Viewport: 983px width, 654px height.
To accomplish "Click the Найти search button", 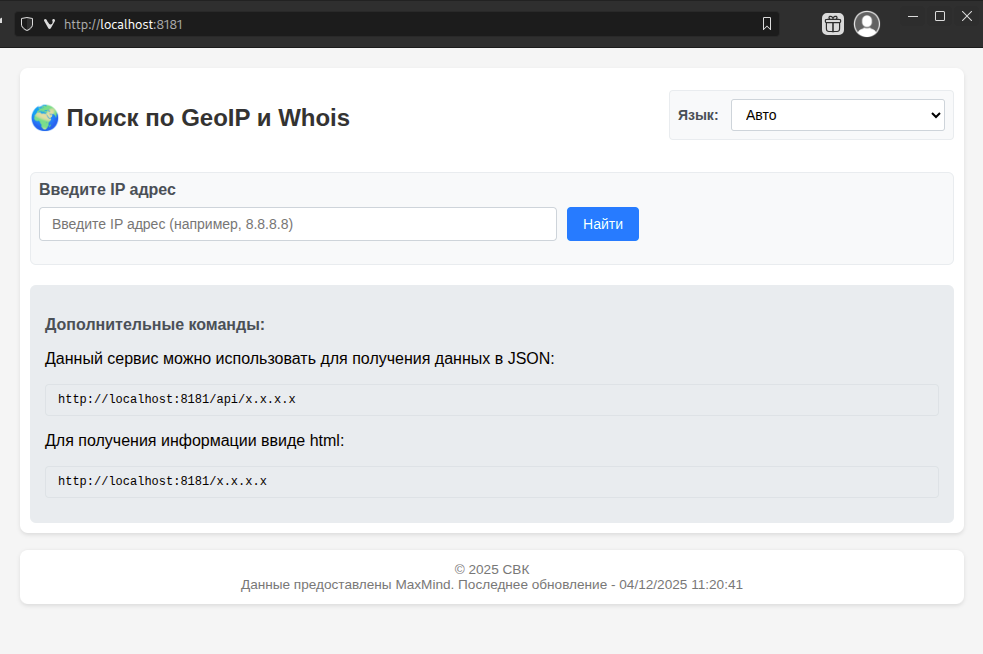I will coord(602,223).
